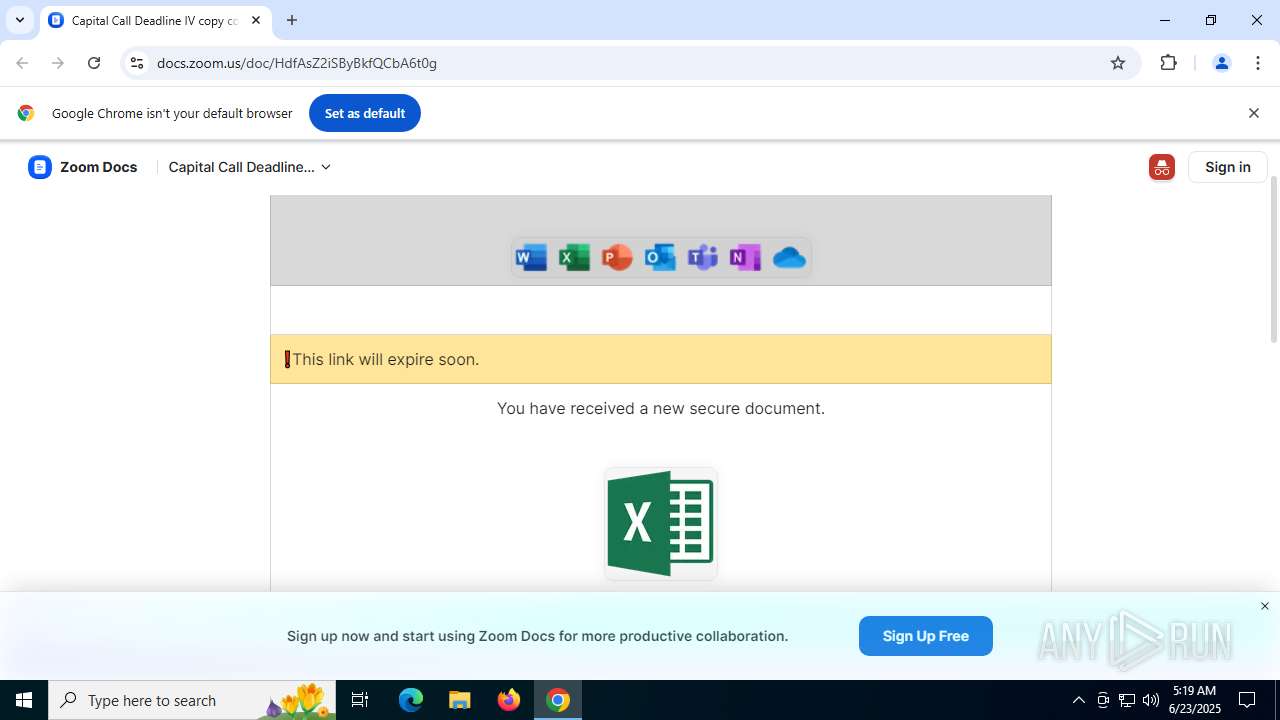The image size is (1280, 720).
Task: Select the Capital Call Deadline IV tab
Action: pos(155,20)
